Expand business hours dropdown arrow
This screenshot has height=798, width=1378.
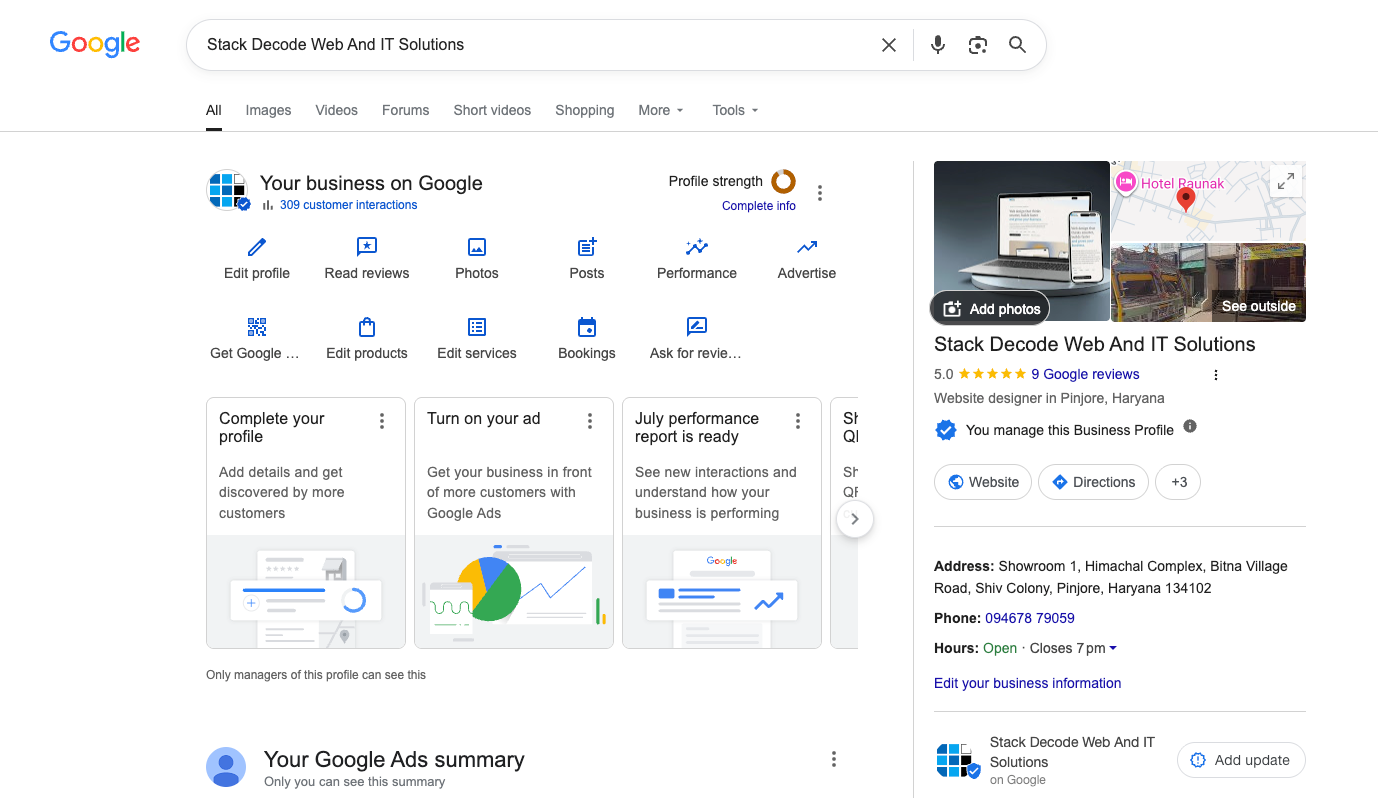pos(1113,648)
